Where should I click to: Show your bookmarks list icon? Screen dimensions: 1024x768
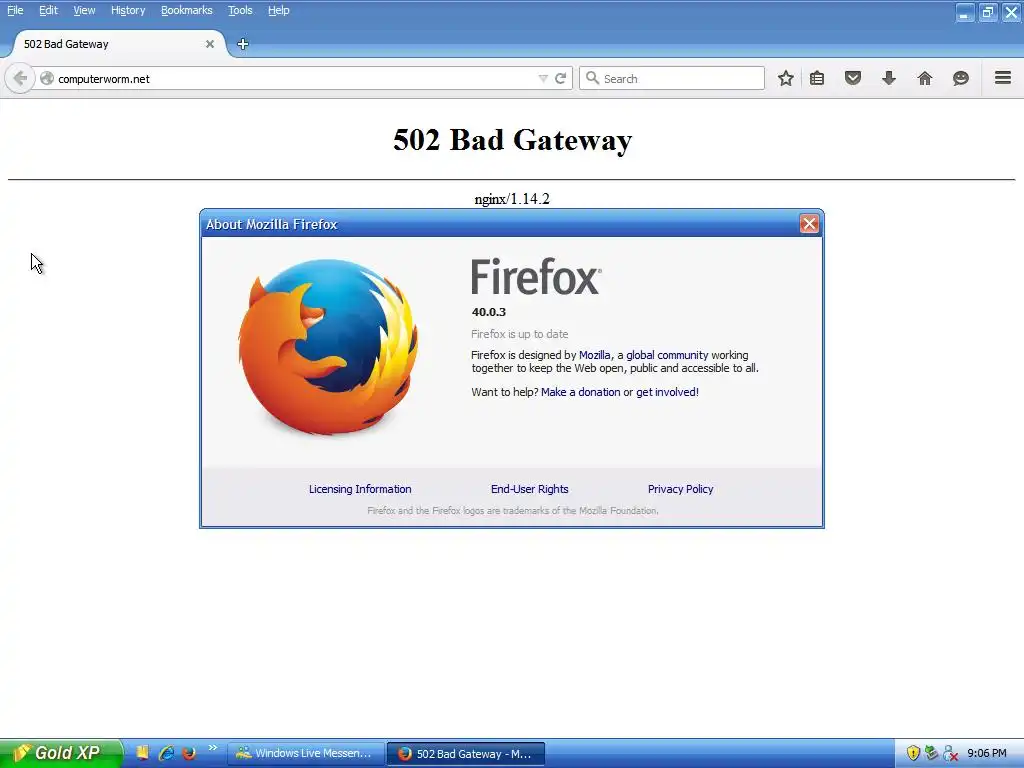[816, 78]
